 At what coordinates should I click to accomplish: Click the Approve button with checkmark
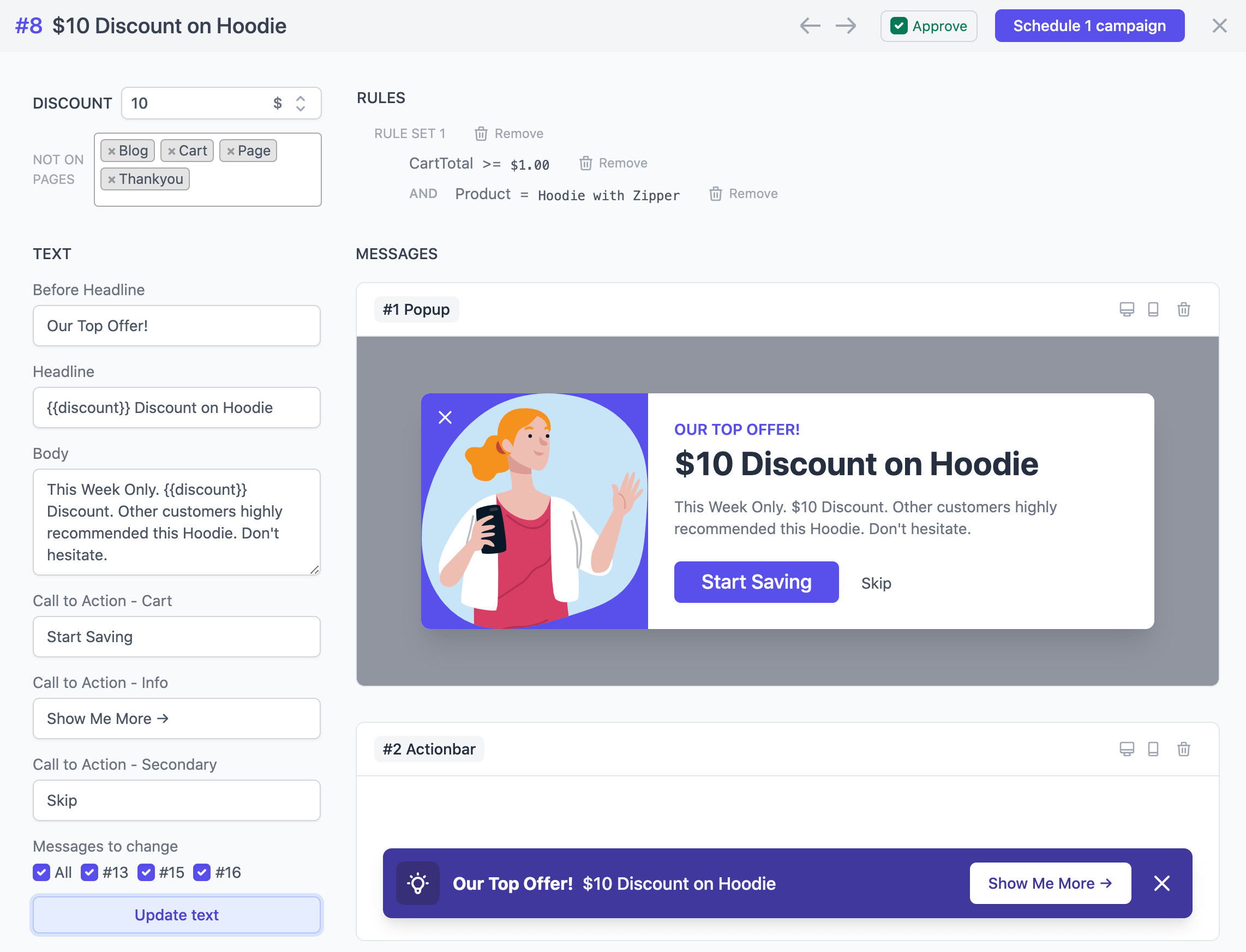tap(928, 25)
